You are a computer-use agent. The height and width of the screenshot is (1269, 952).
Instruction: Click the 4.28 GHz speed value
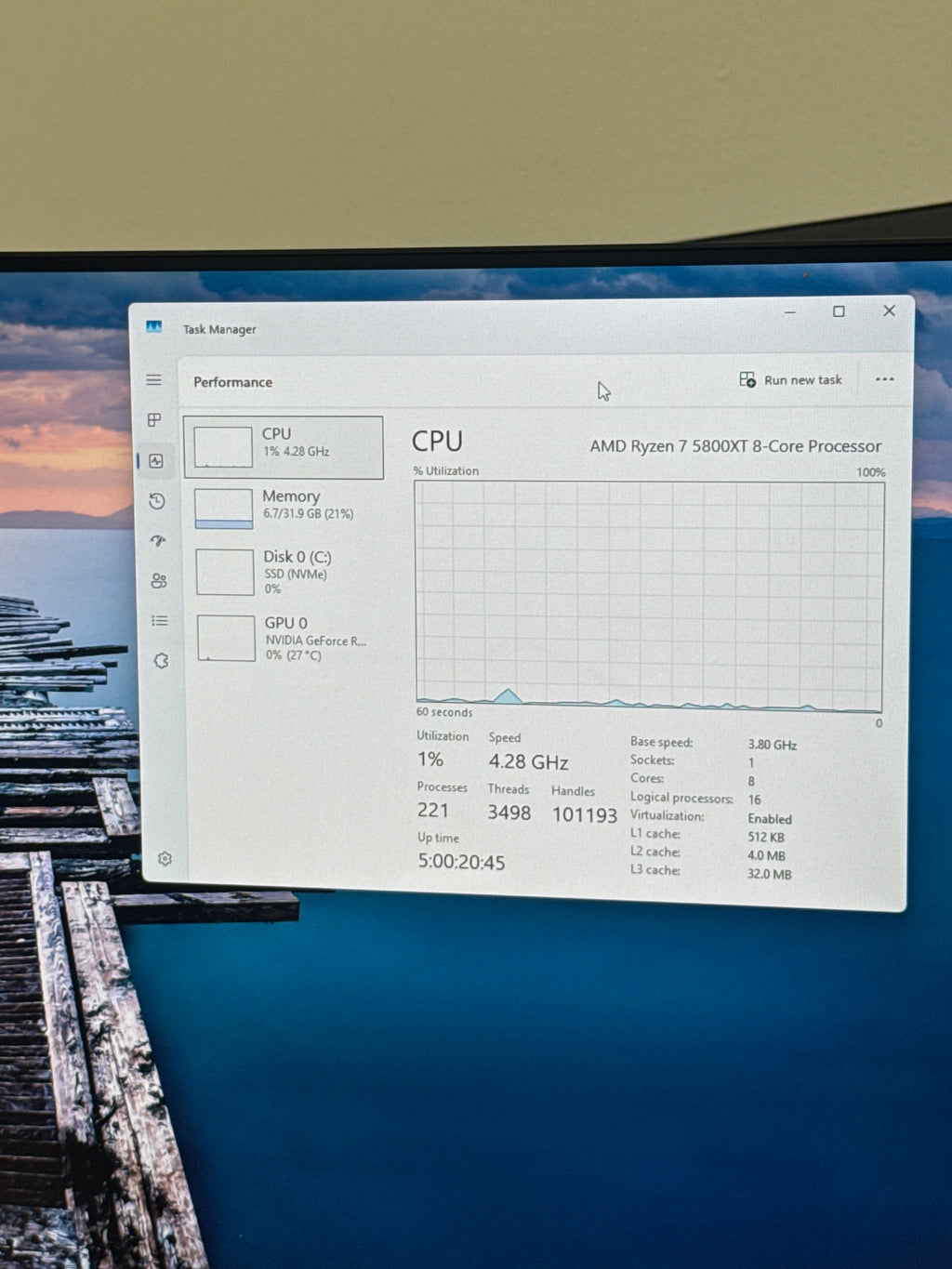tap(528, 761)
